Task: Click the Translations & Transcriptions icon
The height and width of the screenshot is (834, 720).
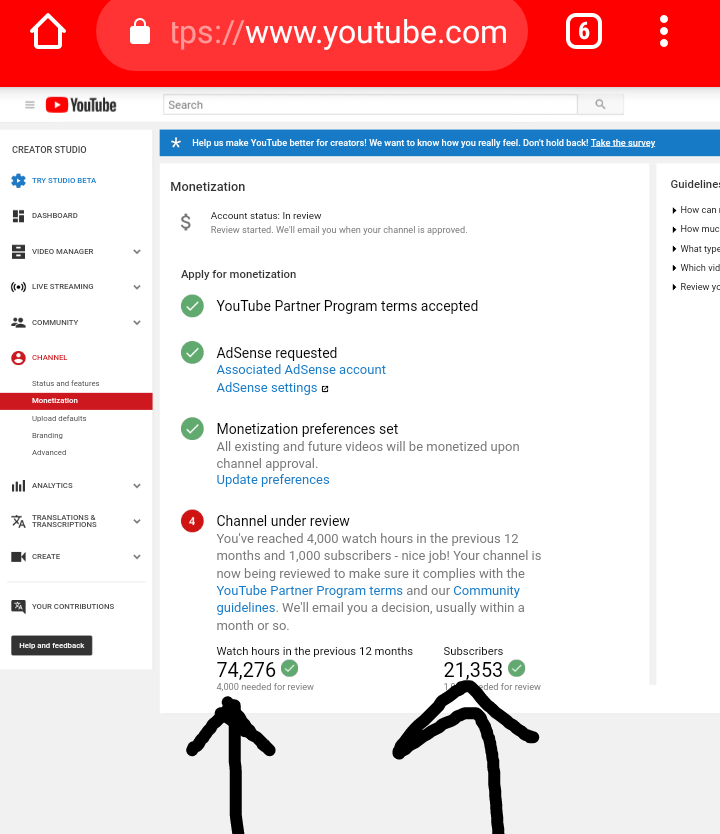Action: tap(18, 521)
